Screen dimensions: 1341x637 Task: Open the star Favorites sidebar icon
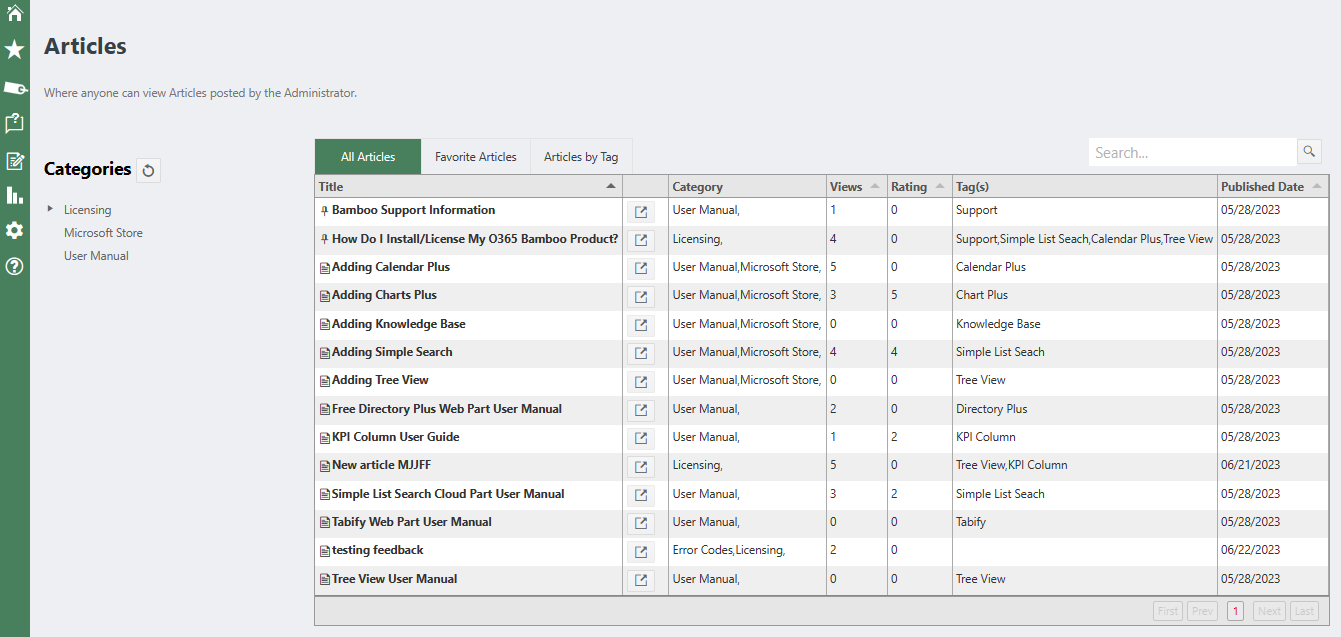point(14,50)
